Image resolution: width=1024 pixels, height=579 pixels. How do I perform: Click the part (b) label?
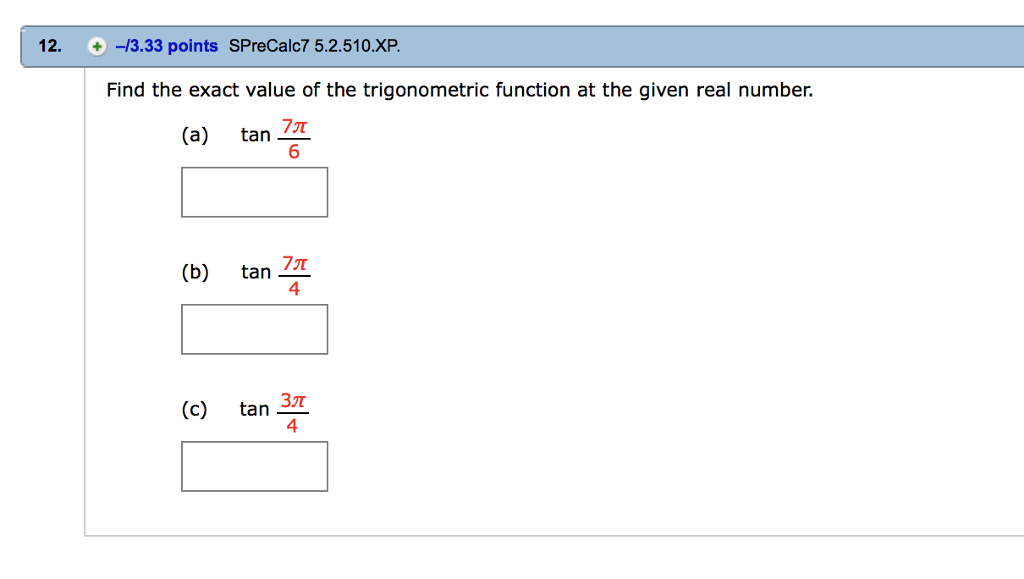click(x=196, y=272)
